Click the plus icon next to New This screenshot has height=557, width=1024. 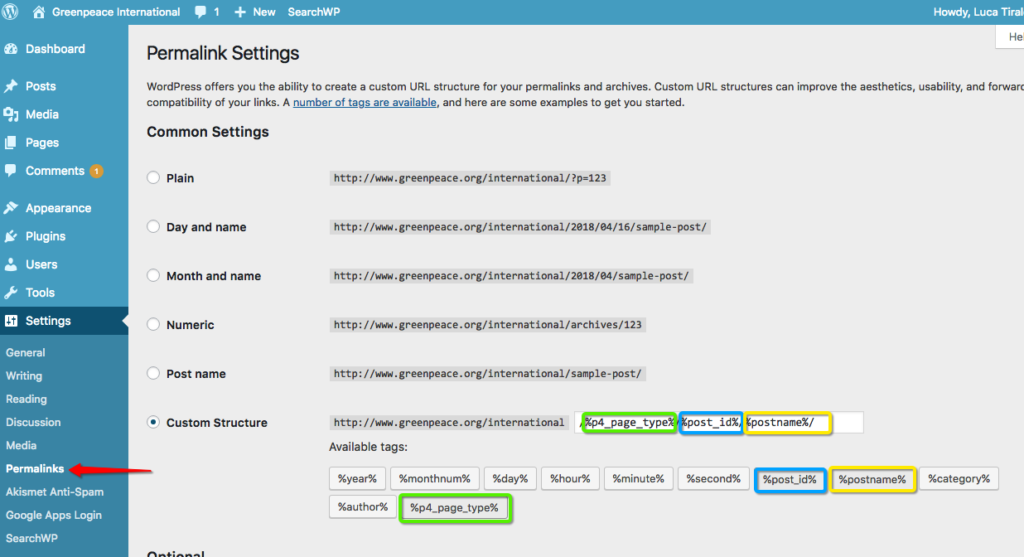tap(240, 12)
